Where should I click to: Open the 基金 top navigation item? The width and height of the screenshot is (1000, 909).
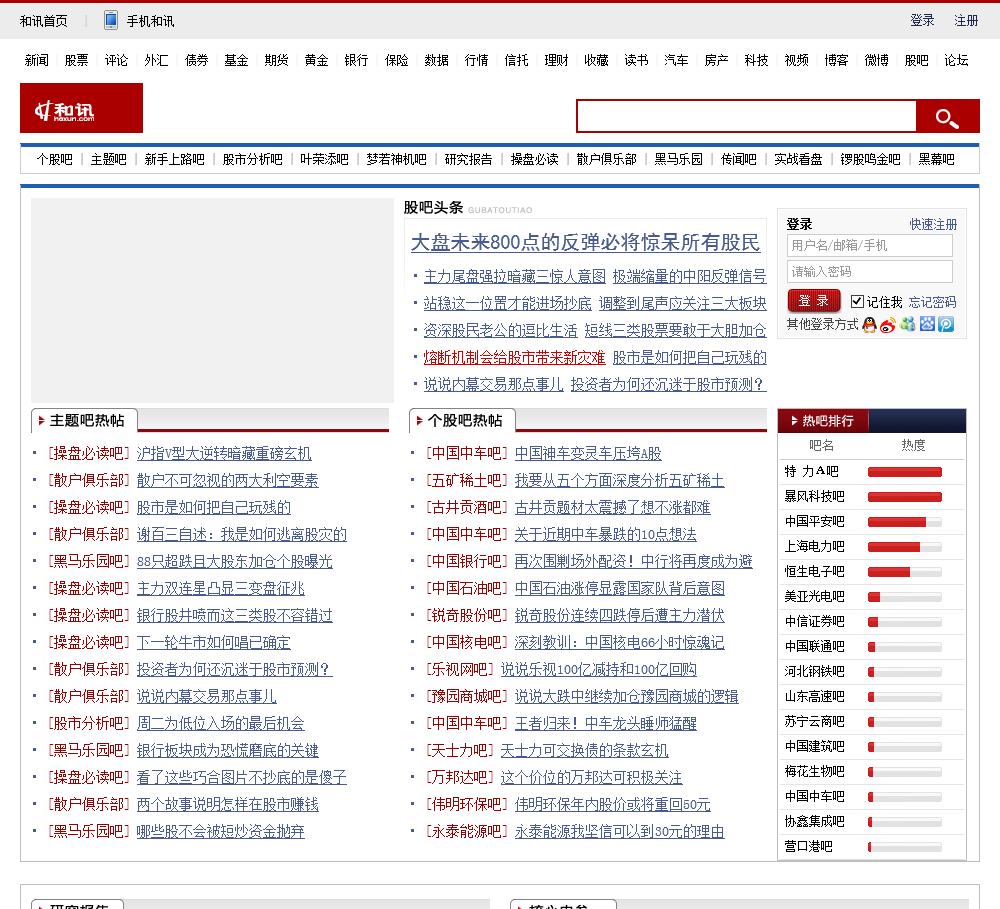point(236,60)
